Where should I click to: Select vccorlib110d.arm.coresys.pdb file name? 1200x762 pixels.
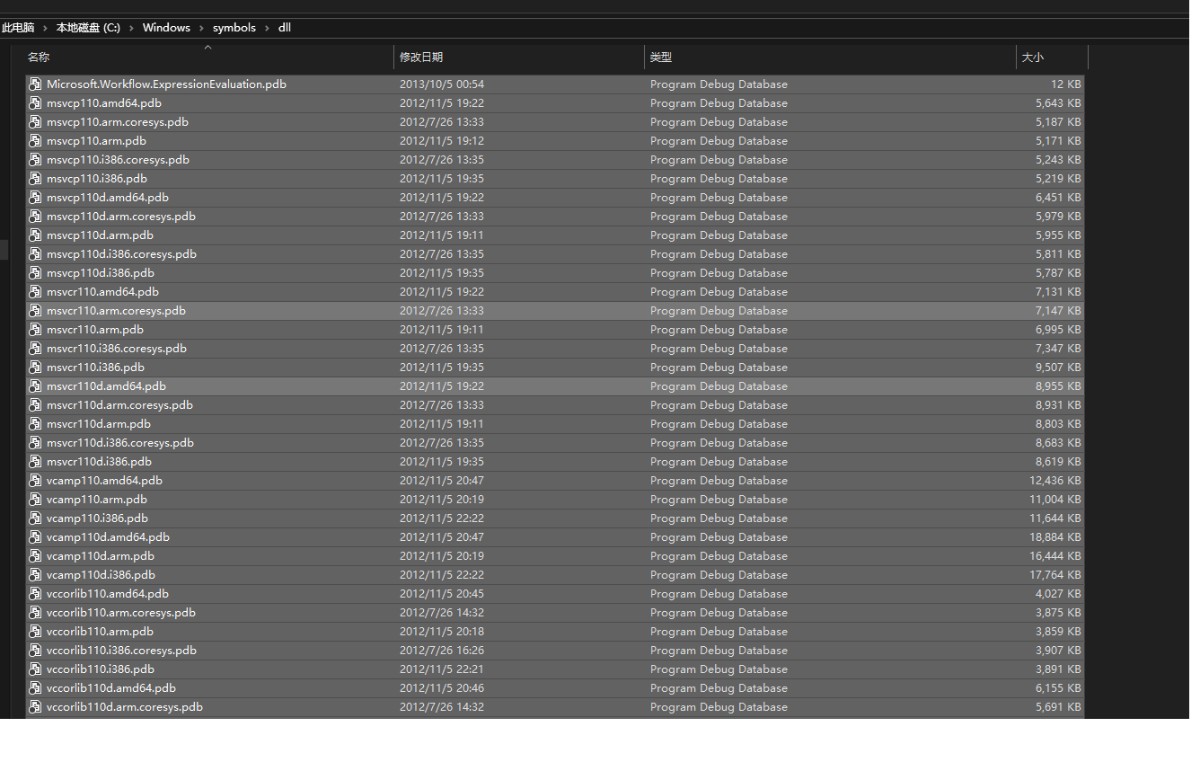click(x=125, y=708)
